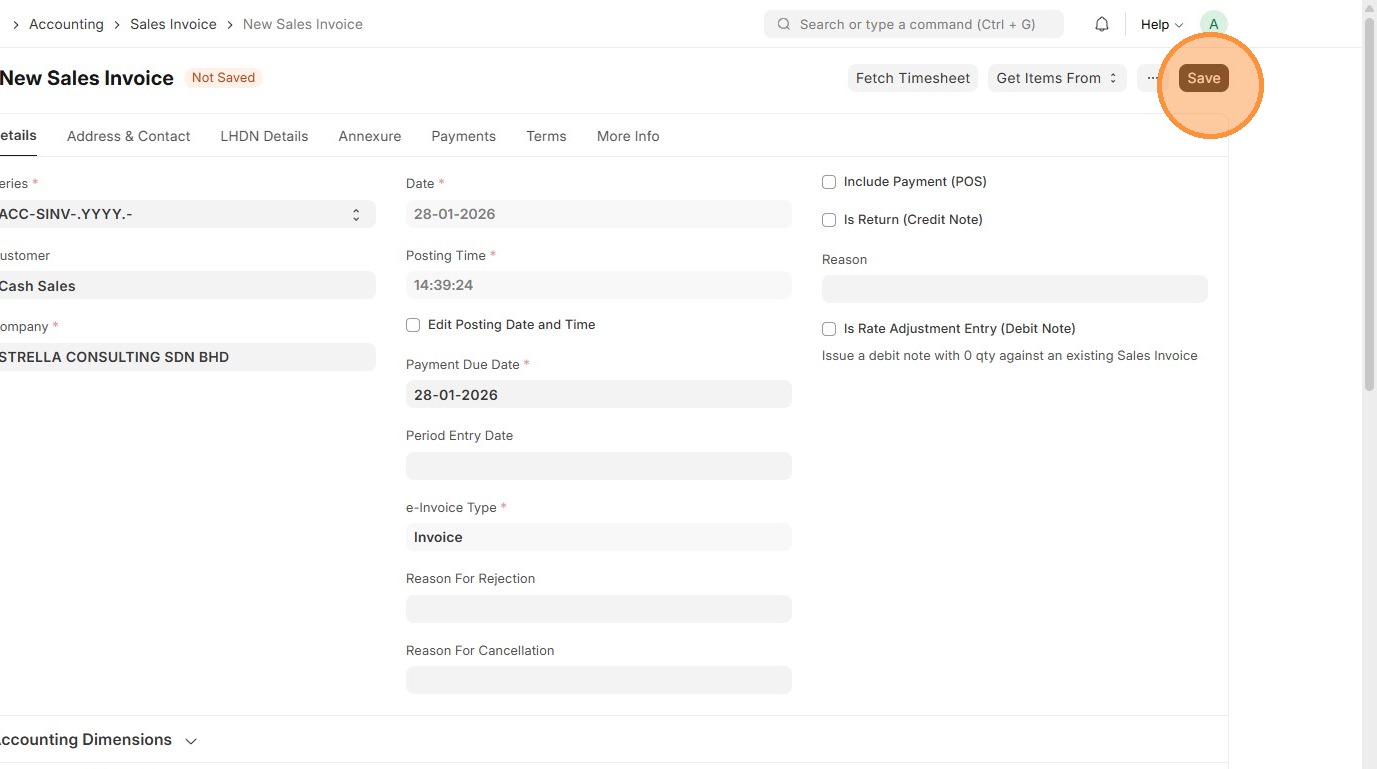Viewport: 1377px width, 769px height.
Task: Select the Payments tab
Action: point(464,136)
